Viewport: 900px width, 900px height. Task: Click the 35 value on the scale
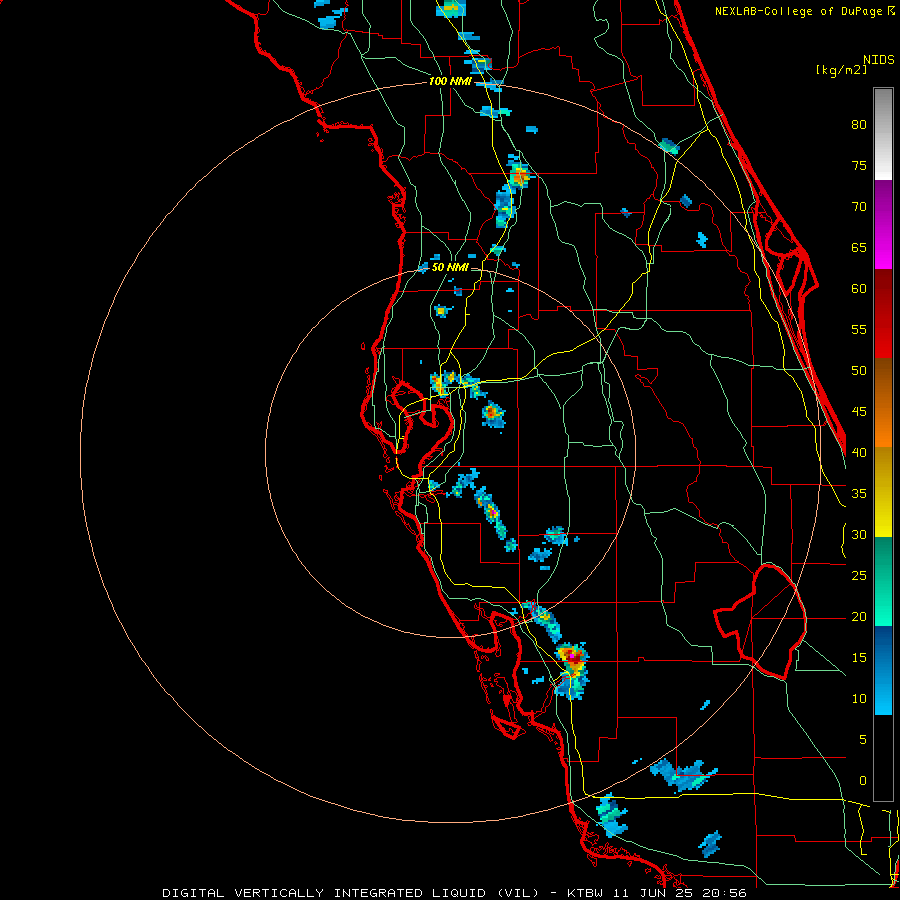point(859,494)
